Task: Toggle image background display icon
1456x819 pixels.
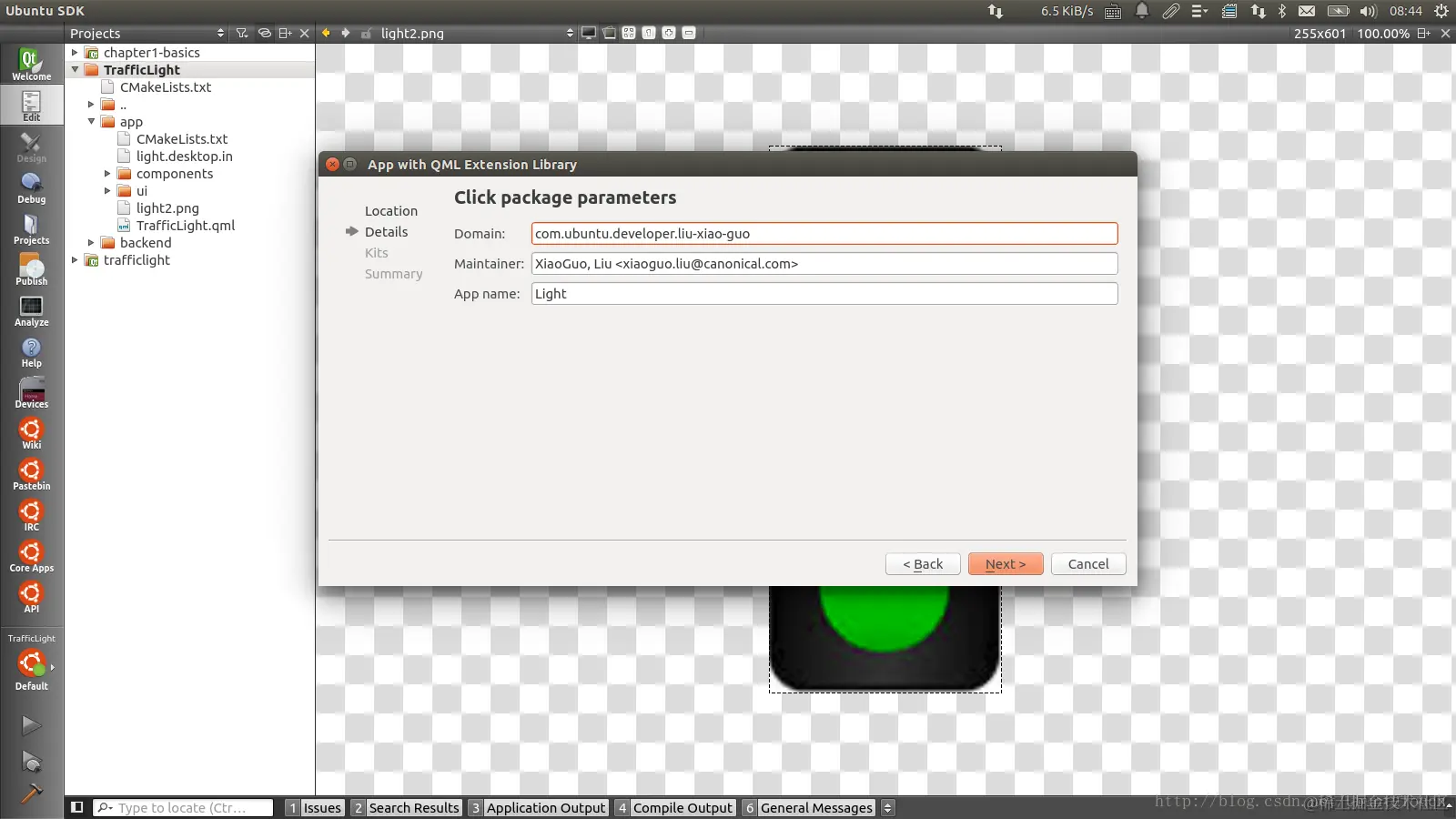Action: click(589, 33)
